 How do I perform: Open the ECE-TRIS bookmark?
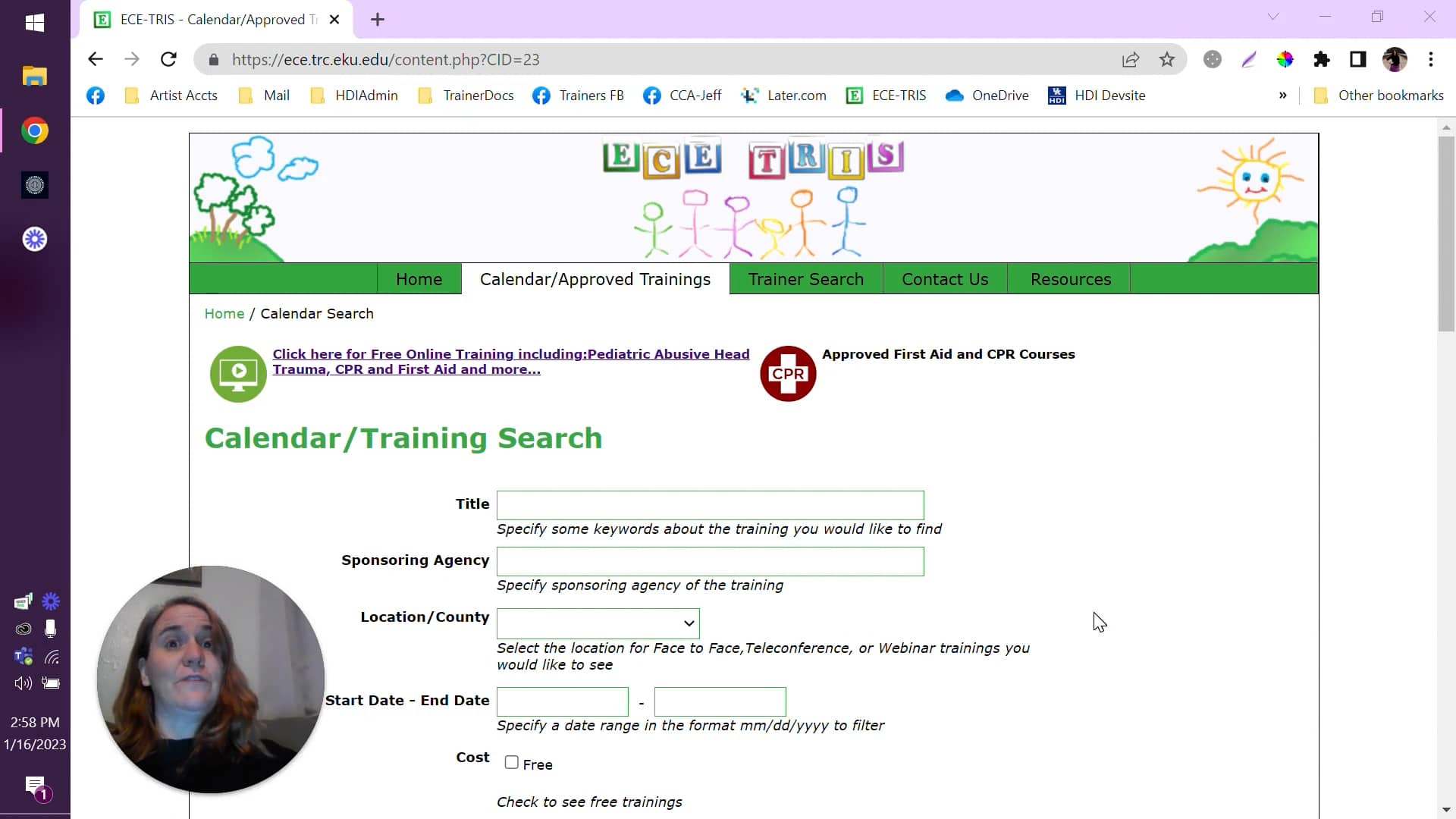click(886, 96)
